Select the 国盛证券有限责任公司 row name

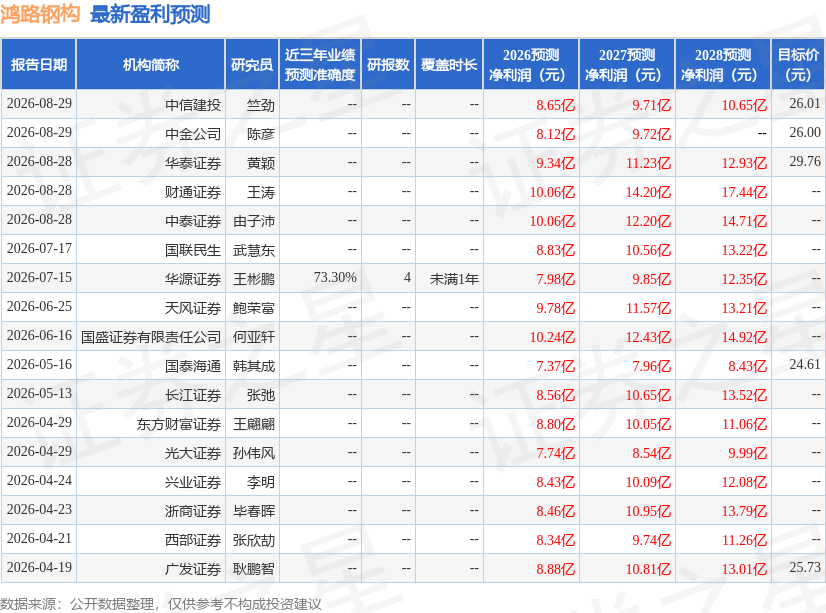(x=151, y=337)
